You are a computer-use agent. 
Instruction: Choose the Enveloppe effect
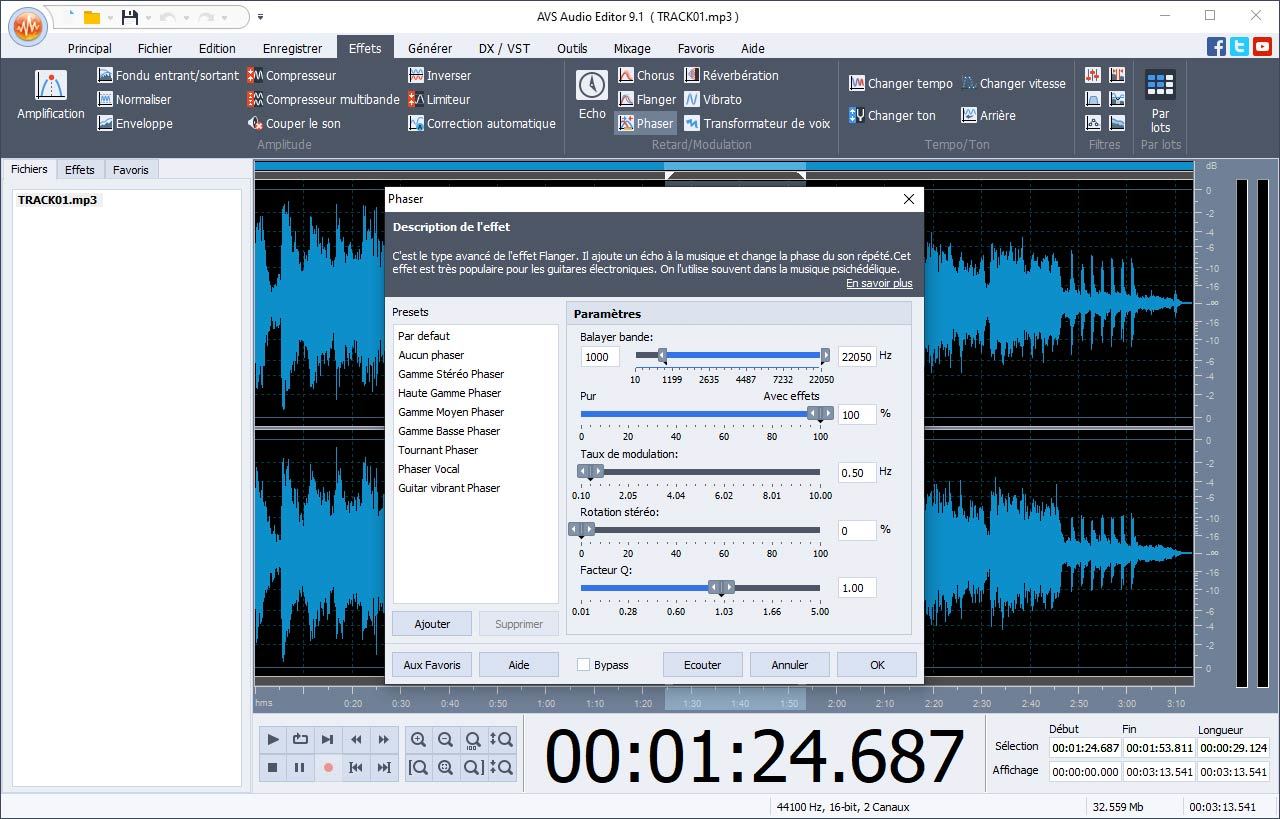click(134, 123)
